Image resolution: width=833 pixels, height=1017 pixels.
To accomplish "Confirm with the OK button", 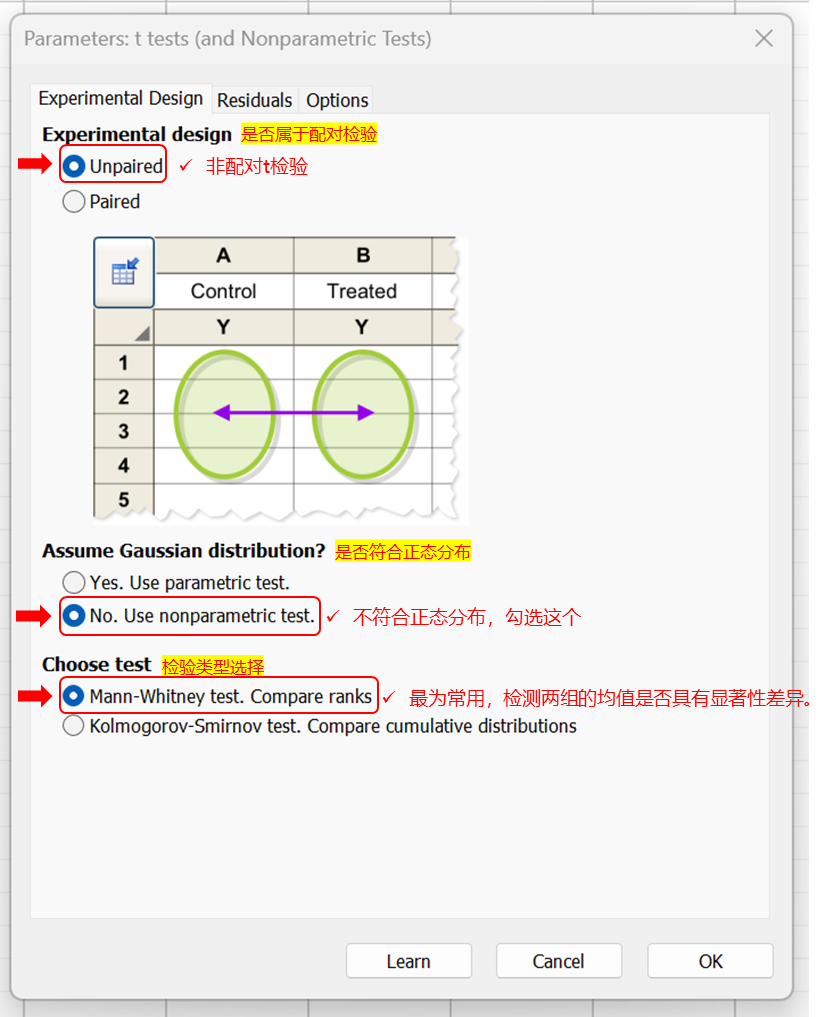I will (x=710, y=961).
